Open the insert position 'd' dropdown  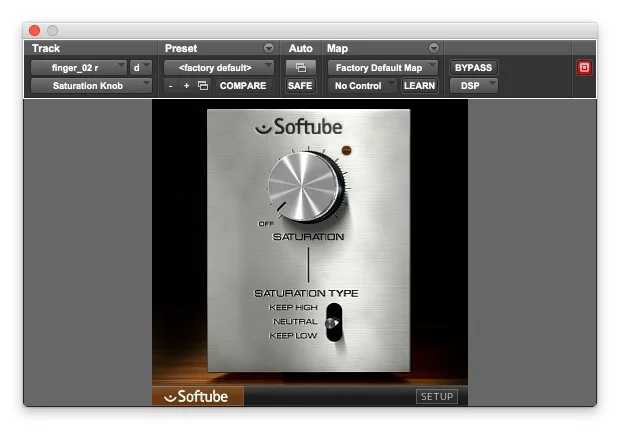point(141,68)
